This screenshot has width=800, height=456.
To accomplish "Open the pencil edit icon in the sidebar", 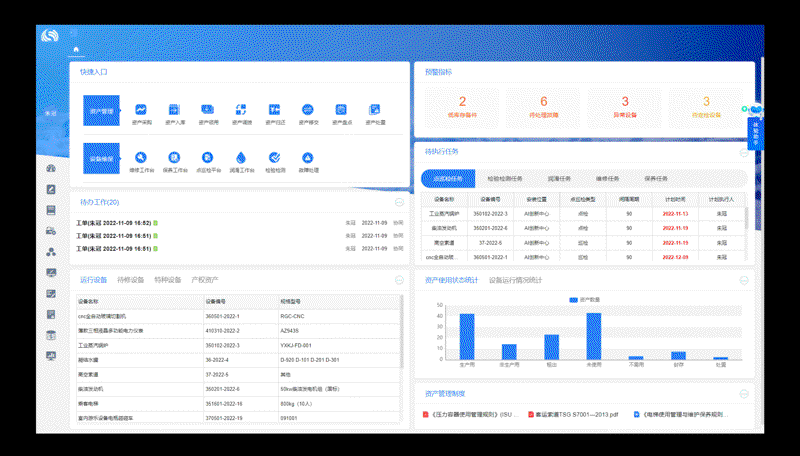I will click(51, 189).
